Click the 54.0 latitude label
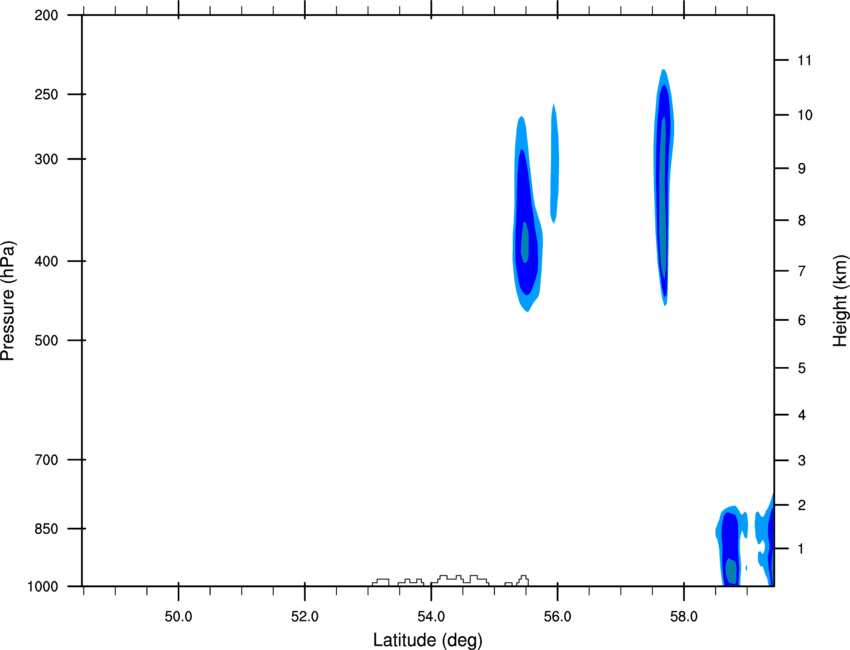This screenshot has width=850, height=650. (432, 617)
